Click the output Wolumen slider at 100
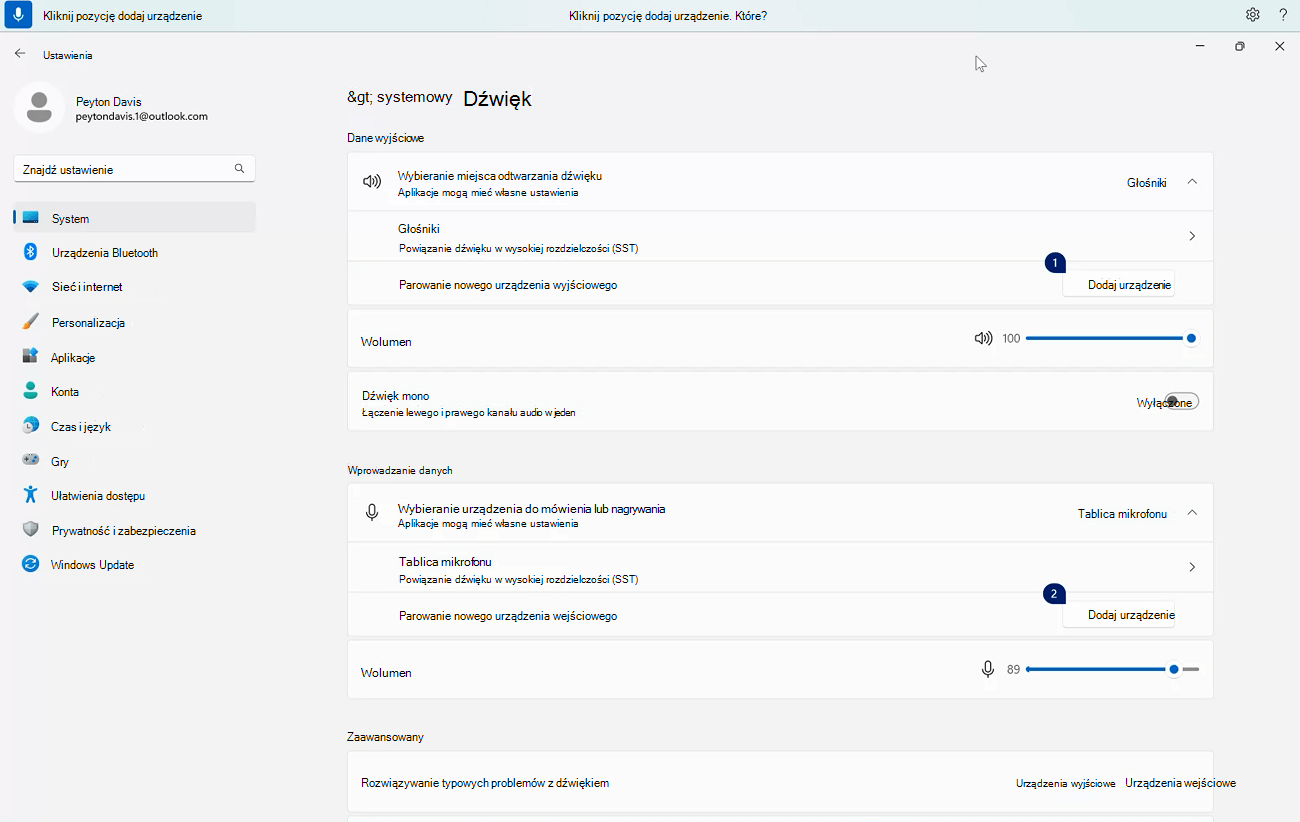This screenshot has width=1300, height=822. 1110,338
